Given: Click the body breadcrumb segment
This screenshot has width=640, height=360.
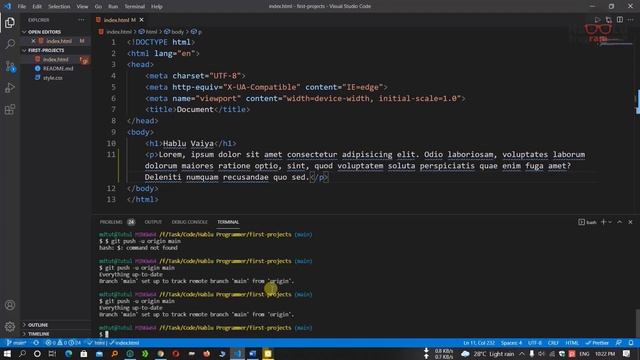Looking at the screenshot, I should click(174, 31).
